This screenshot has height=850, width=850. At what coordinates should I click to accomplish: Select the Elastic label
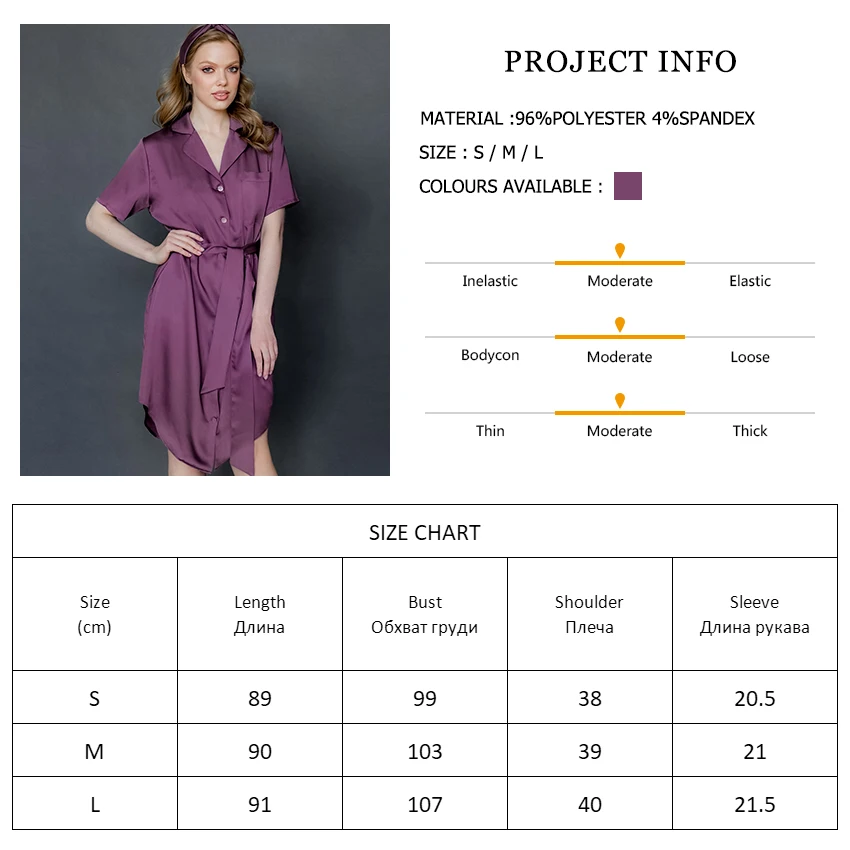(750, 281)
